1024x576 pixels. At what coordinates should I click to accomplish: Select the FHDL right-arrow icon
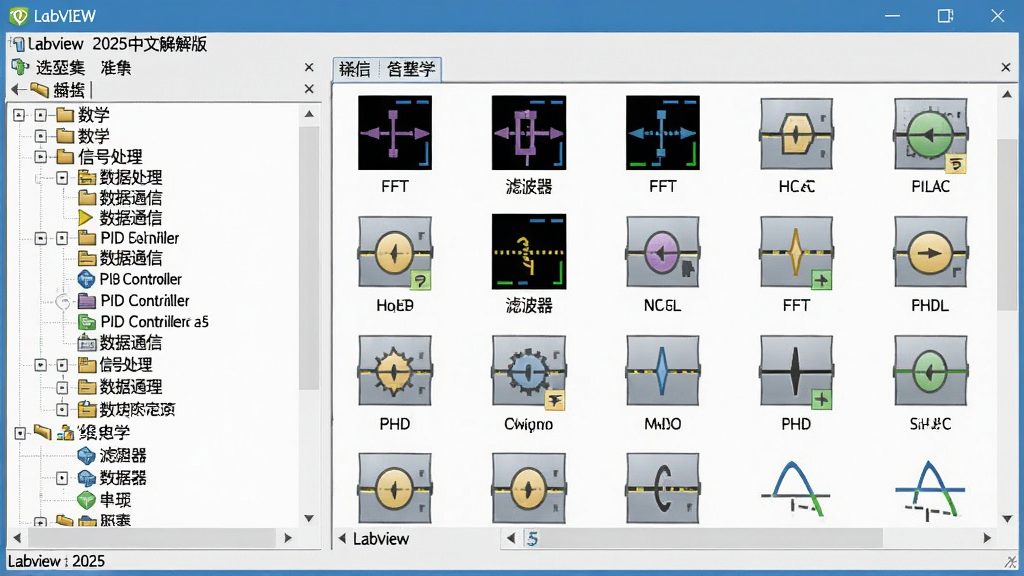(930, 252)
